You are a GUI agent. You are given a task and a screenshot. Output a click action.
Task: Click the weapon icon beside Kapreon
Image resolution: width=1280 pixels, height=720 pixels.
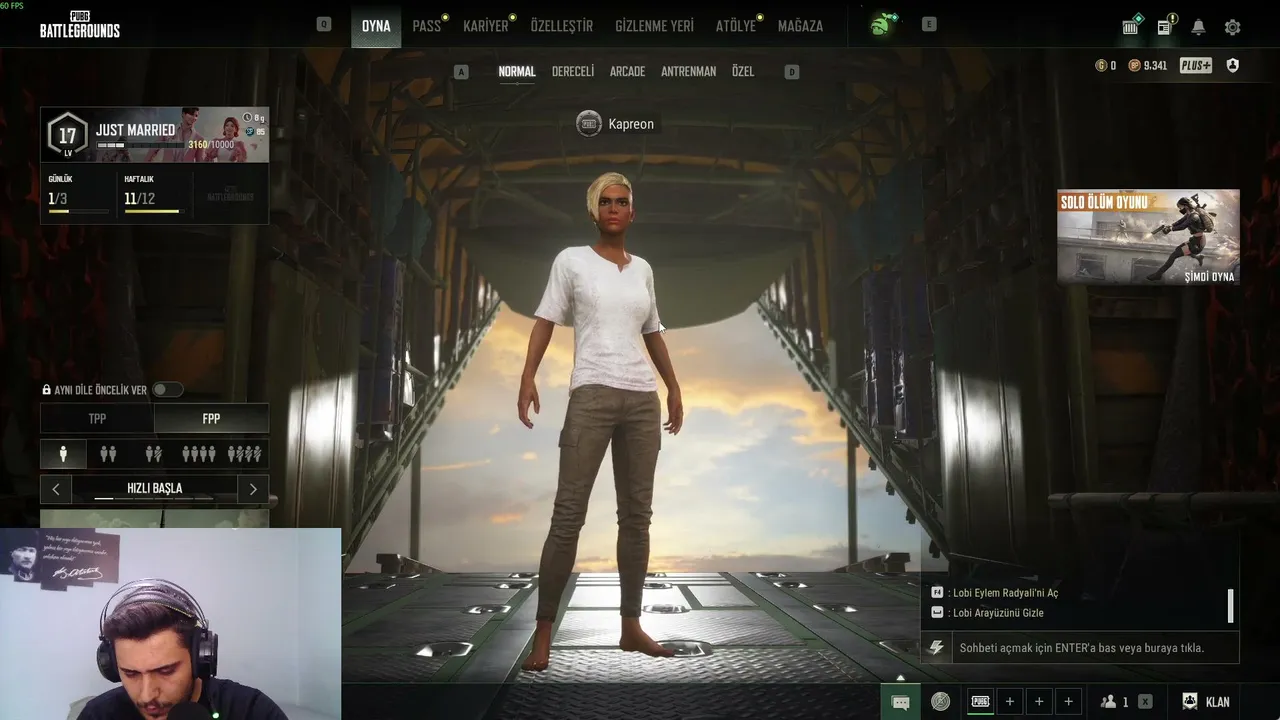(589, 124)
